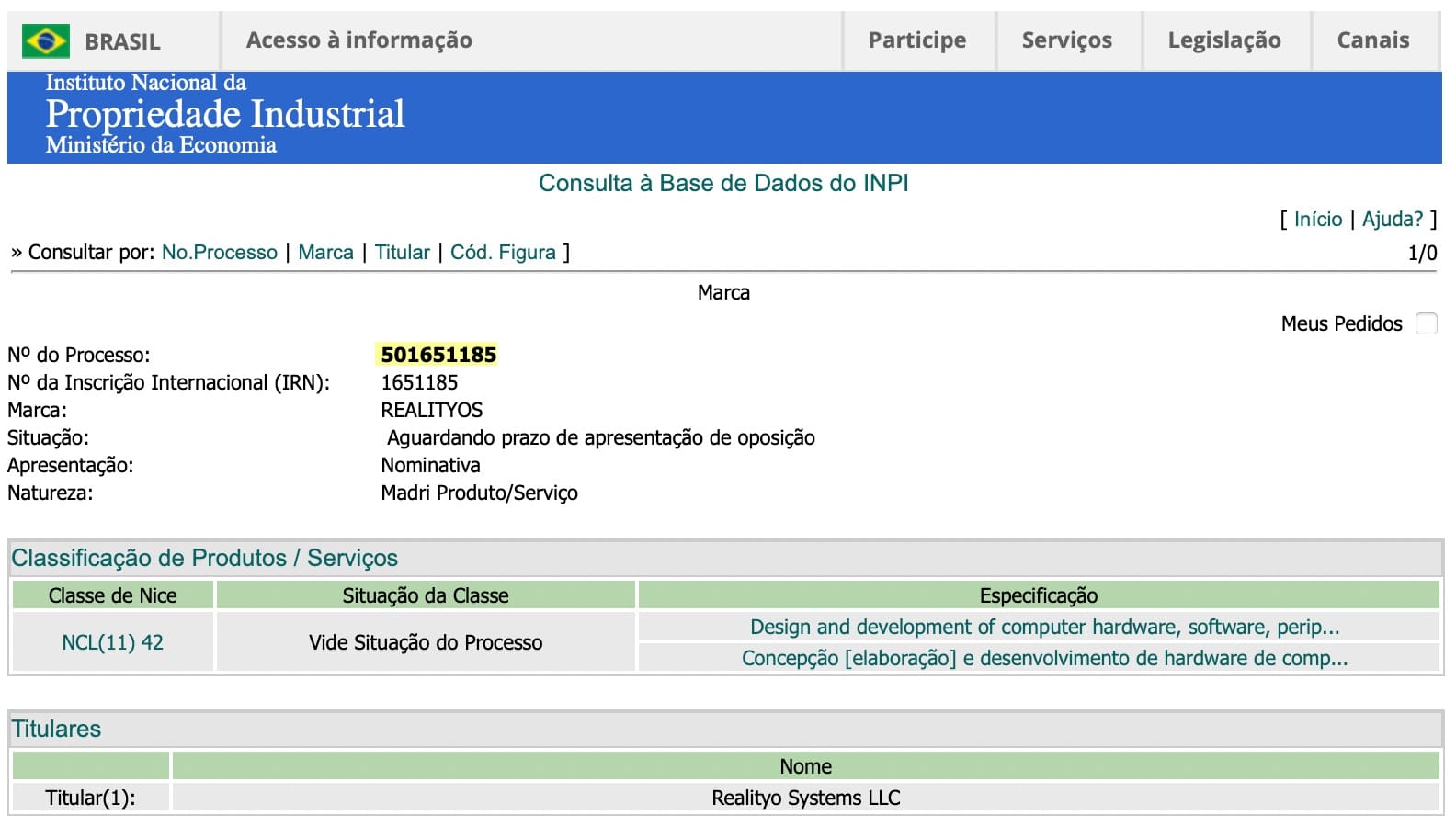Search by No.Processo link

point(220,252)
